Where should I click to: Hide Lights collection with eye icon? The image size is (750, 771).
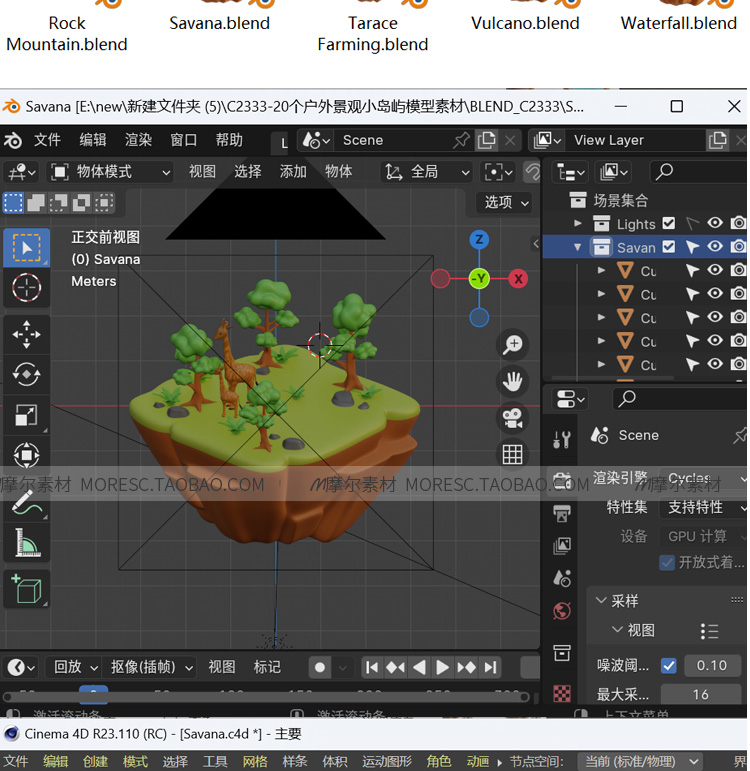tap(715, 223)
